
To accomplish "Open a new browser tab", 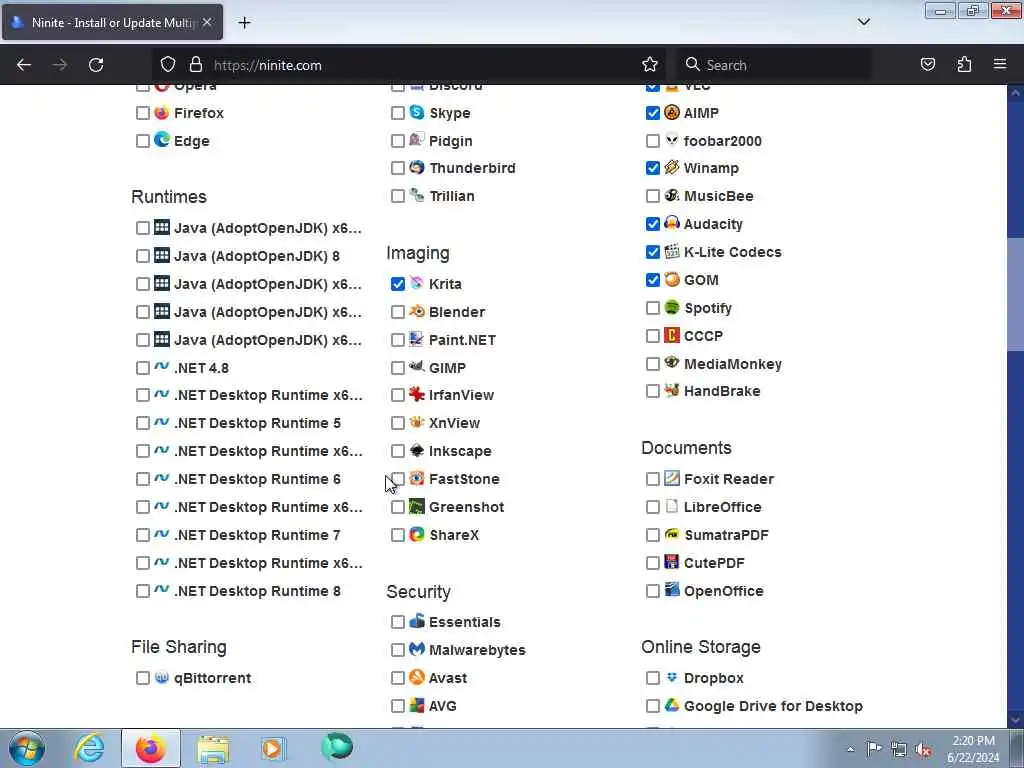I will point(244,23).
